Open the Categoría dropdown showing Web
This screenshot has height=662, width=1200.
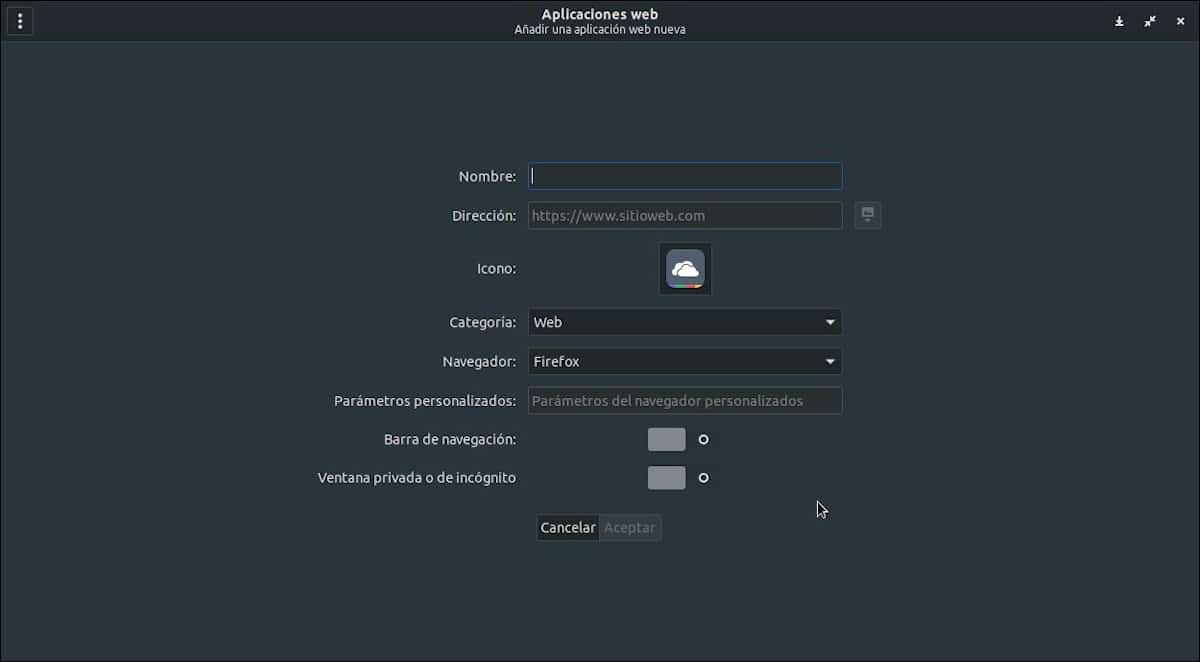pos(684,322)
